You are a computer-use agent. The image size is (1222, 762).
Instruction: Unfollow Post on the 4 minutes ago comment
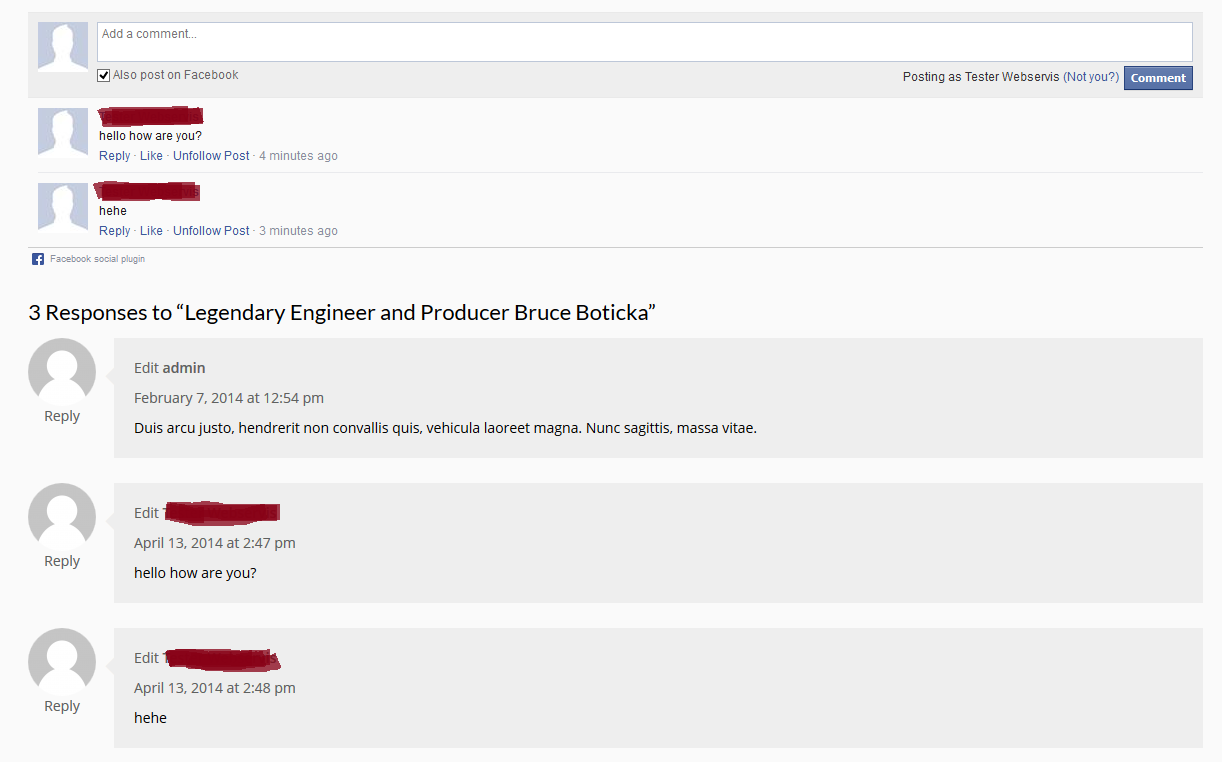pyautogui.click(x=211, y=156)
